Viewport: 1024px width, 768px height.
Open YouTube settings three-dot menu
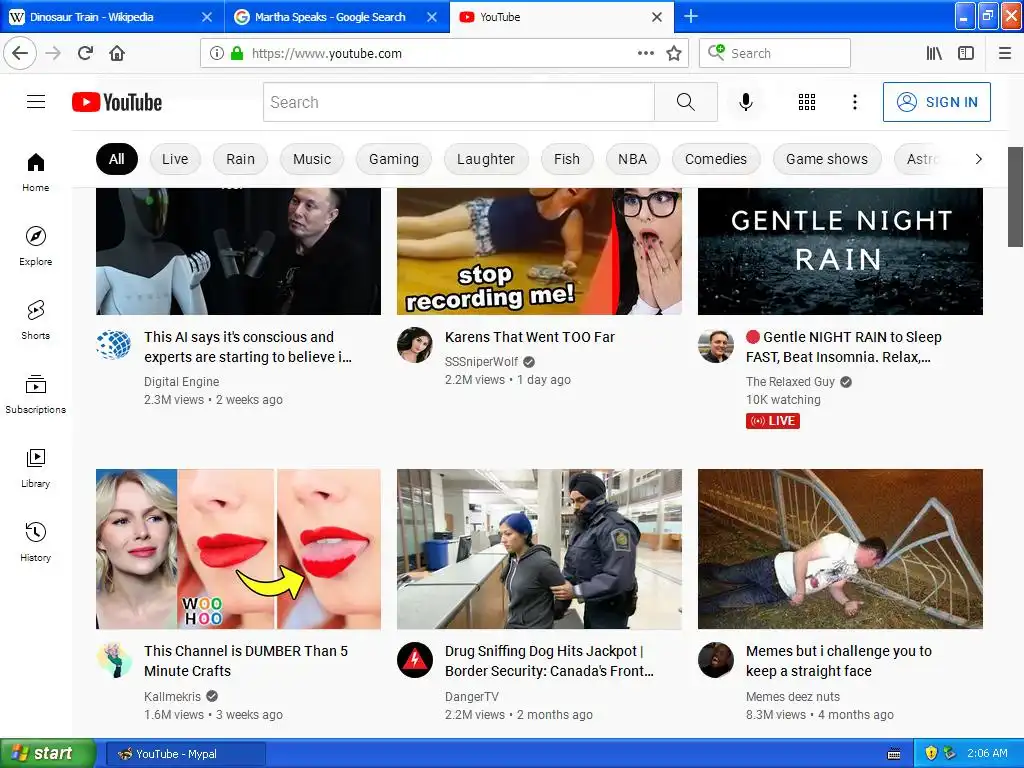click(x=855, y=102)
